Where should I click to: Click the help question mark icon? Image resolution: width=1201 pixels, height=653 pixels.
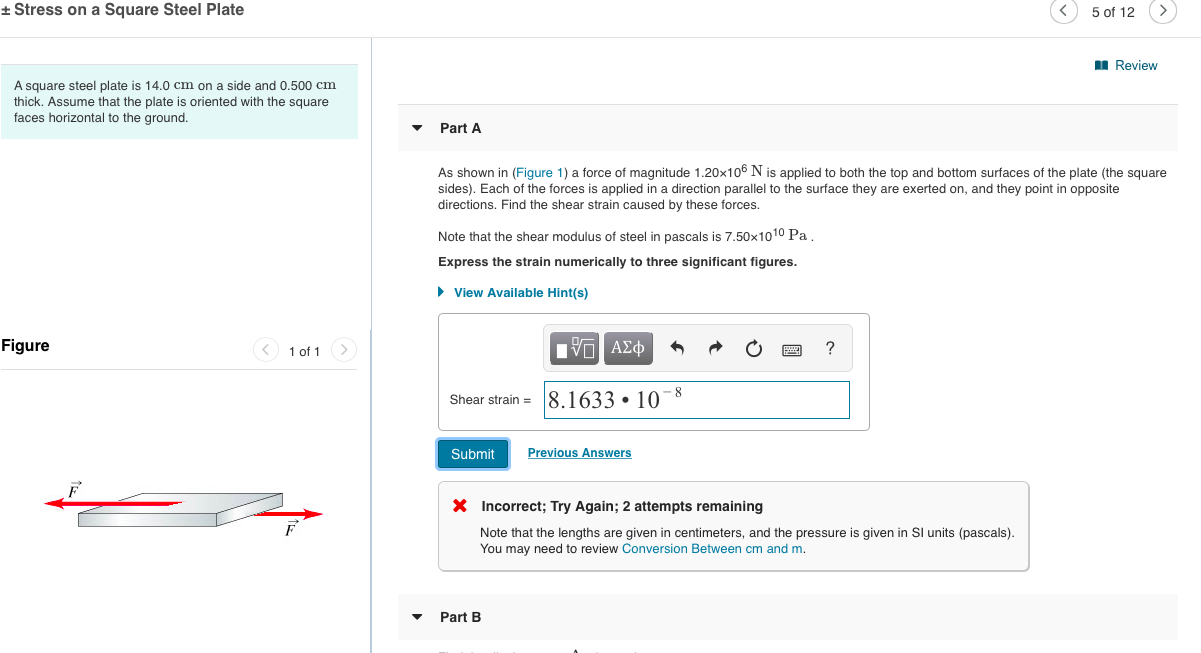point(830,348)
